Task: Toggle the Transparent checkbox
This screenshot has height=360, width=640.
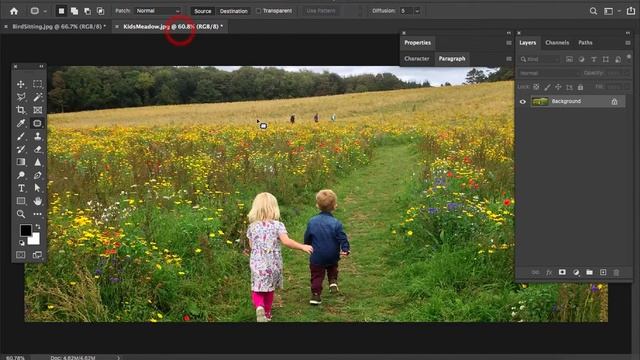Action: click(258, 11)
